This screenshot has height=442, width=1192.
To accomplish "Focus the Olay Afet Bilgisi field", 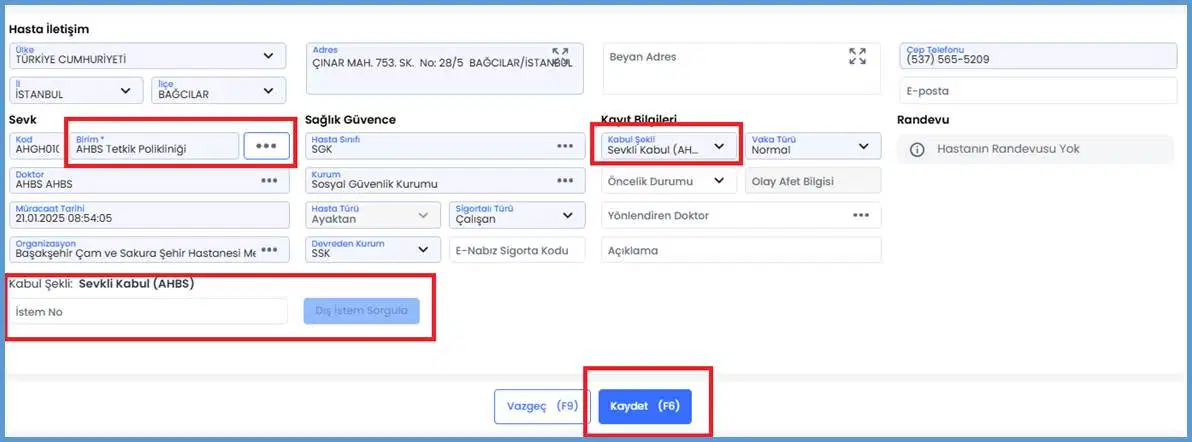I will coord(813,180).
